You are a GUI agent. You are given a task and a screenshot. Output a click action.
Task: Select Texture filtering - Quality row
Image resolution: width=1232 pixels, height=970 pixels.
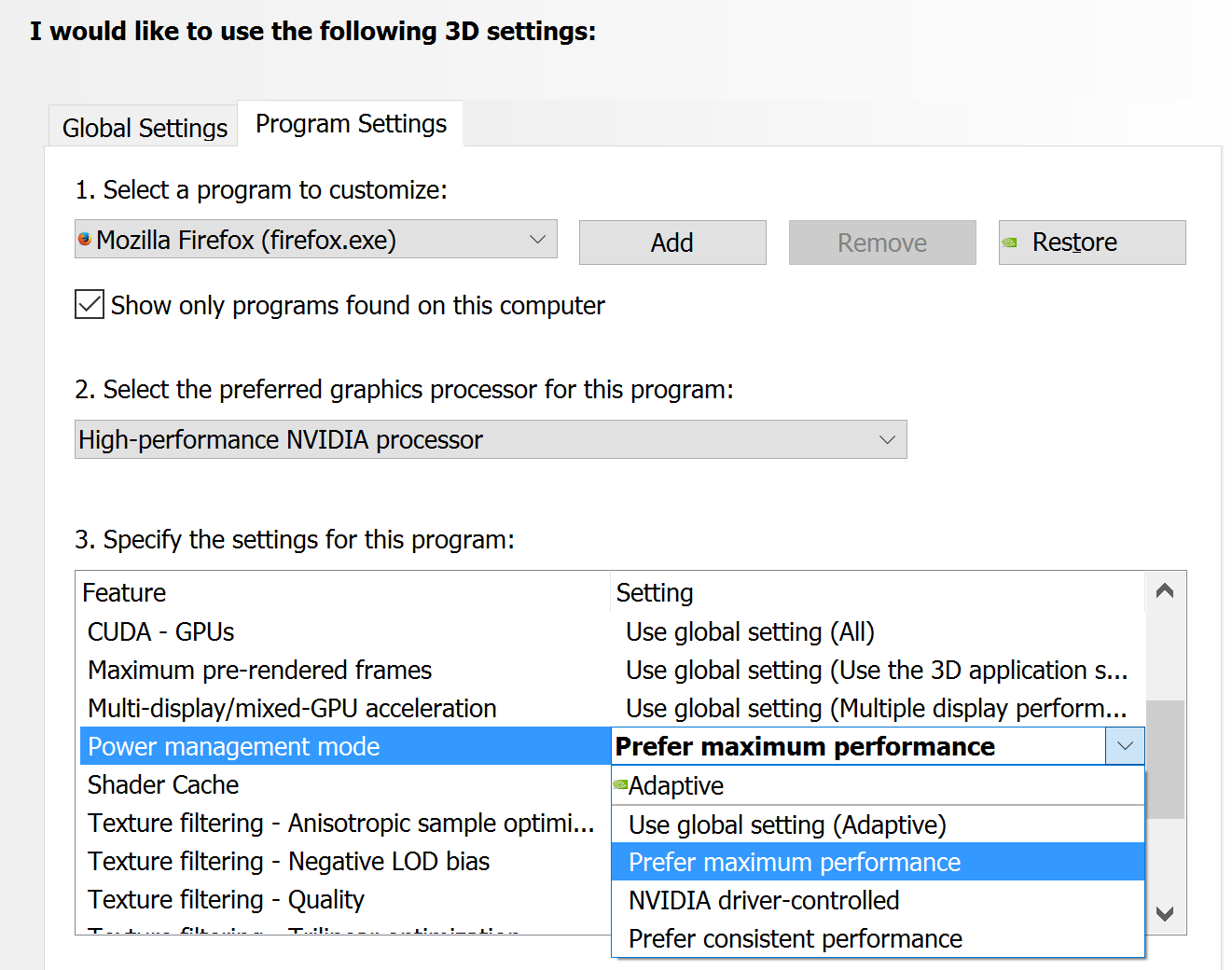pyautogui.click(x=345, y=899)
